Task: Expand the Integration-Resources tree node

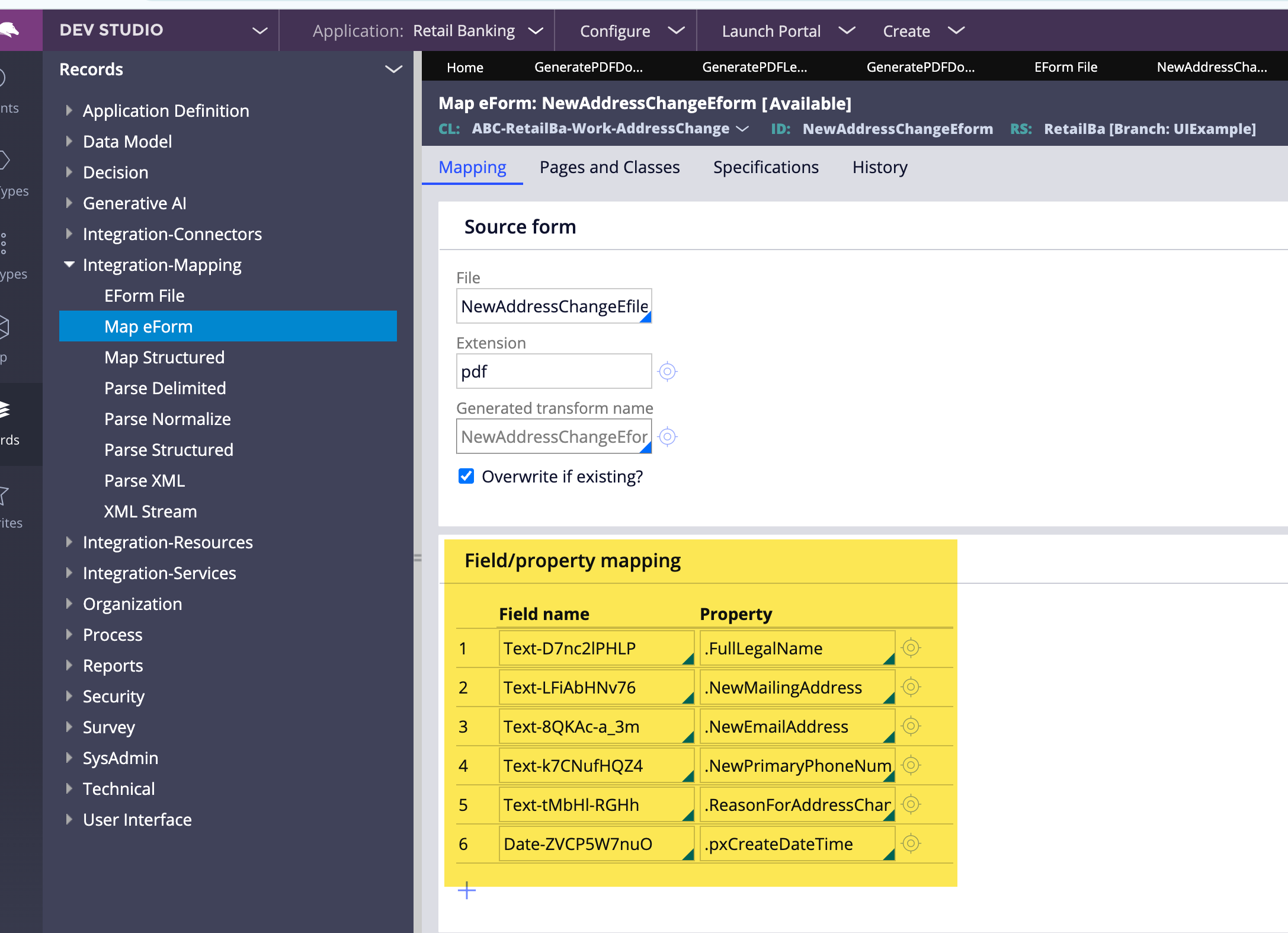Action: coord(69,542)
